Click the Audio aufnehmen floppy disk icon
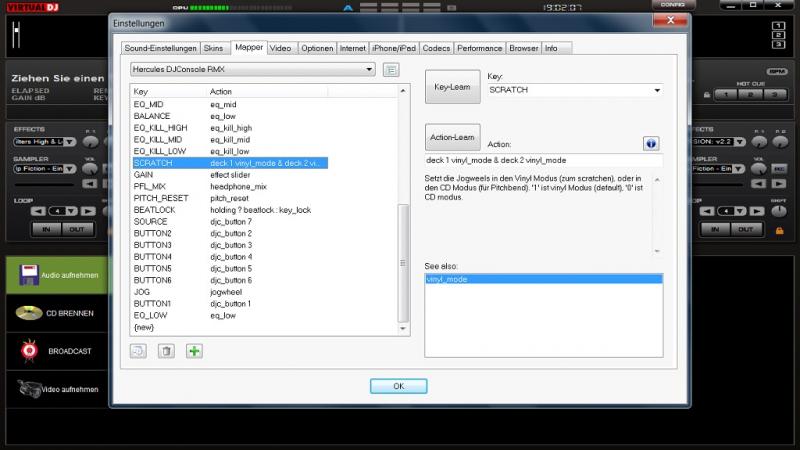The height and width of the screenshot is (450, 800). point(30,275)
